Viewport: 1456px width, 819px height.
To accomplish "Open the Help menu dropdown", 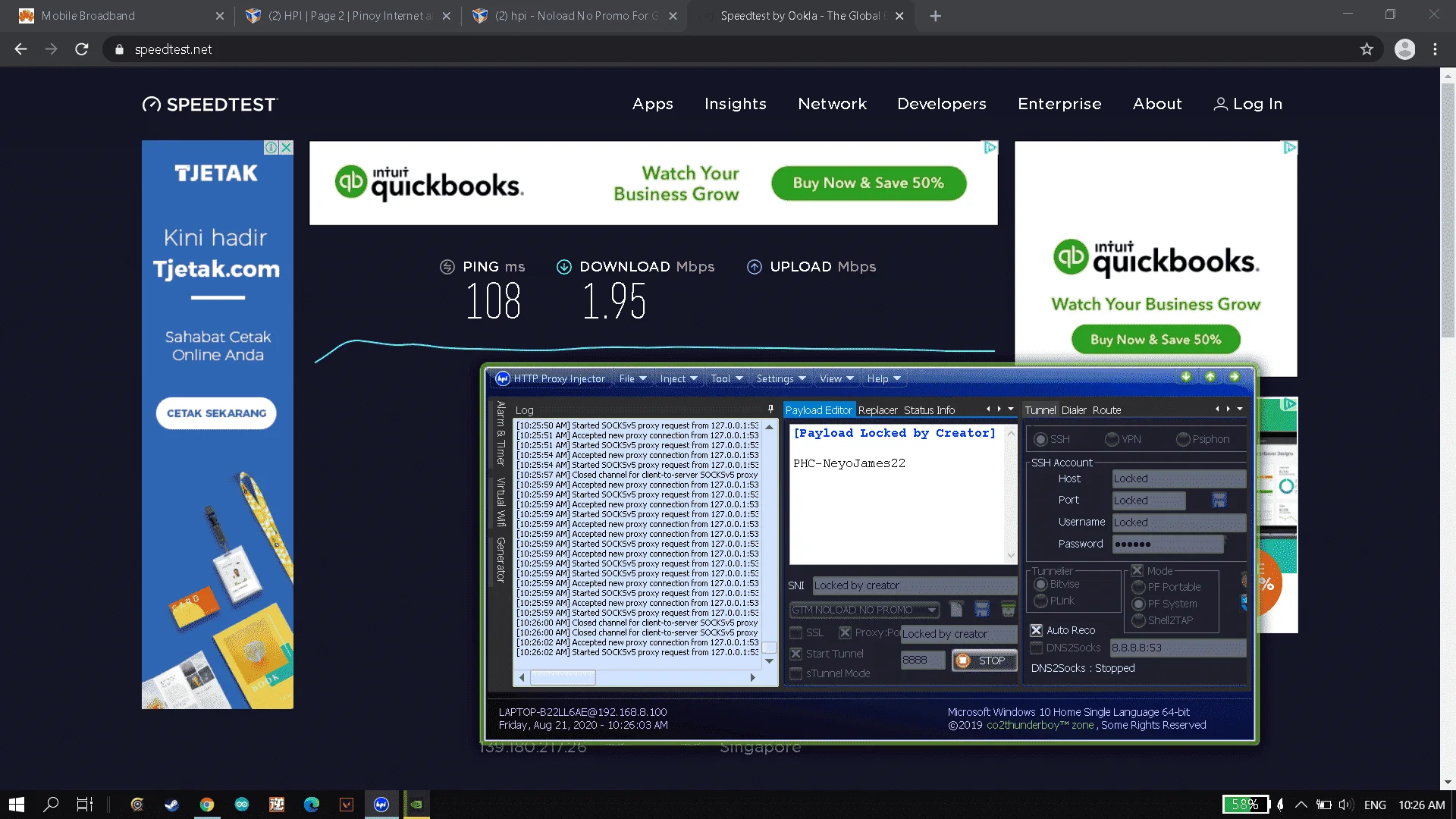I will pyautogui.click(x=884, y=378).
